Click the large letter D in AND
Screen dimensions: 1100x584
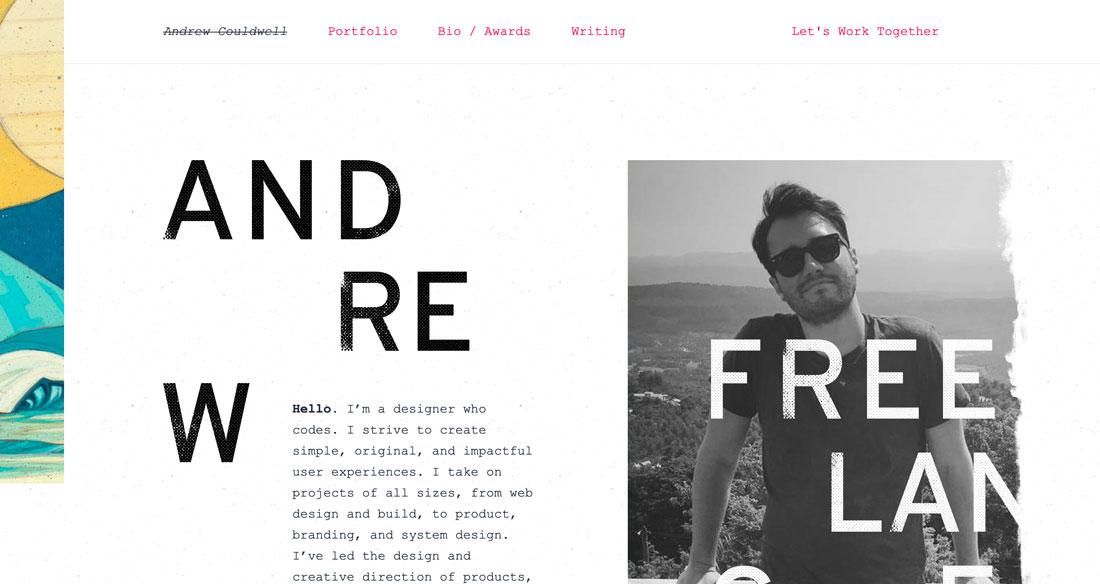click(x=371, y=200)
